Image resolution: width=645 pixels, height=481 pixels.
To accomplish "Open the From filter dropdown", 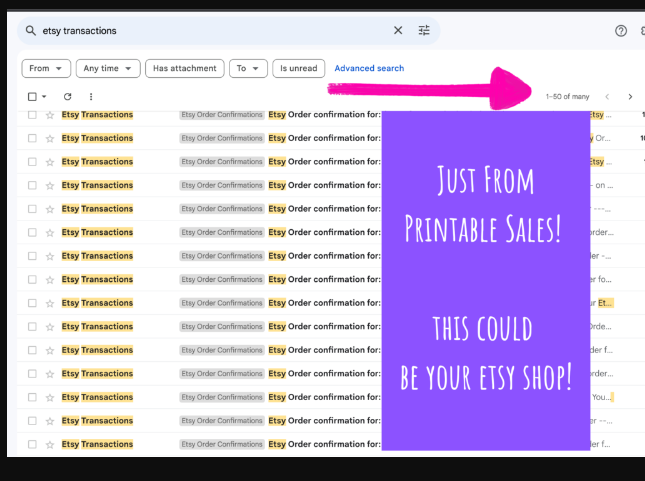I will (46, 68).
